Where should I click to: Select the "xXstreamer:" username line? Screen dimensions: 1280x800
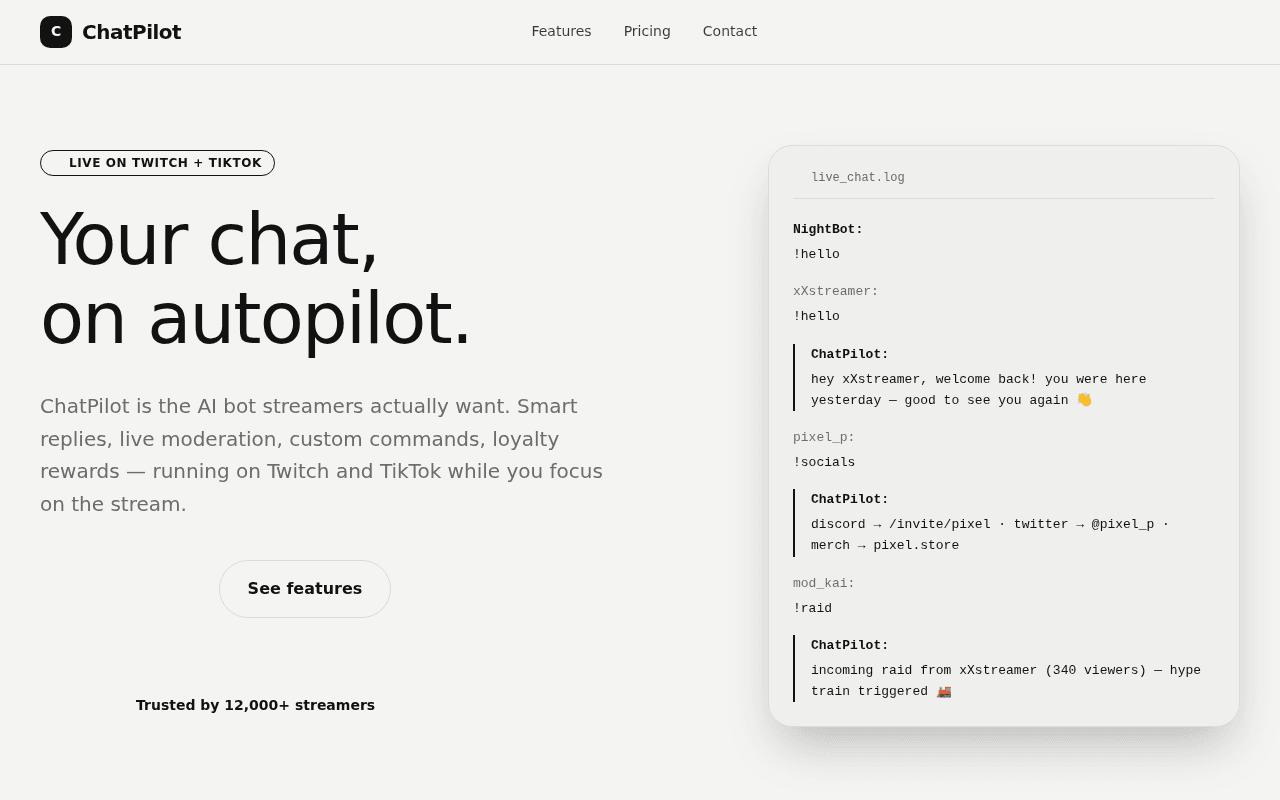coord(836,291)
